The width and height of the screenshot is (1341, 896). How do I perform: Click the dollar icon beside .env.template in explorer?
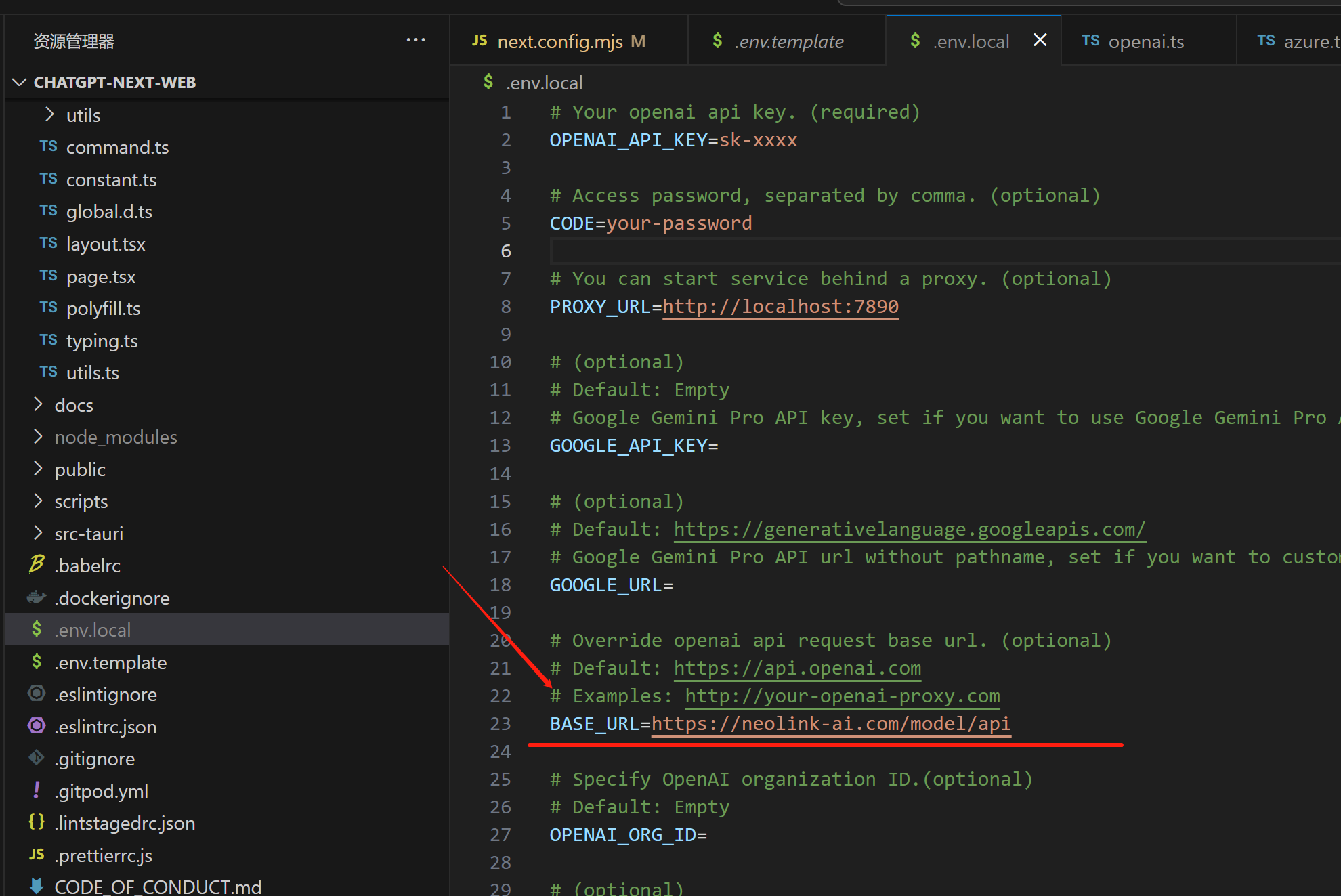click(37, 662)
